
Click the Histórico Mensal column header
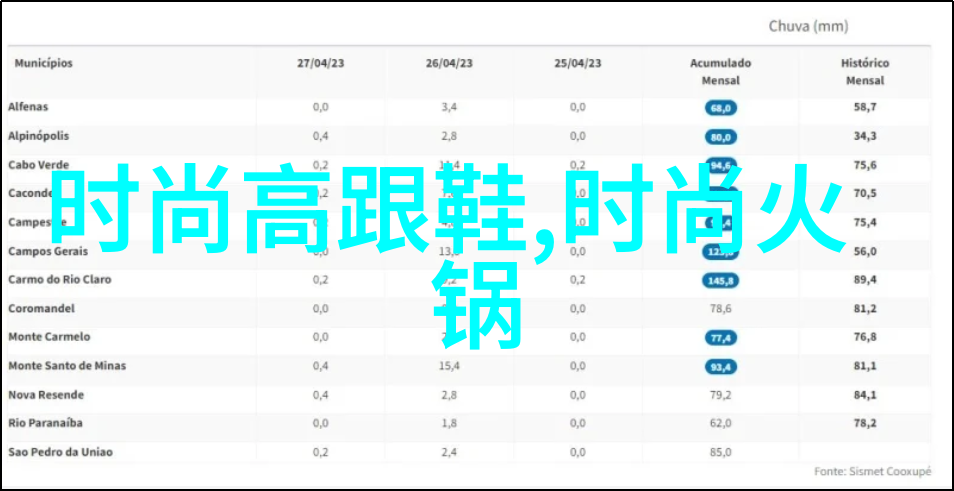coord(865,71)
